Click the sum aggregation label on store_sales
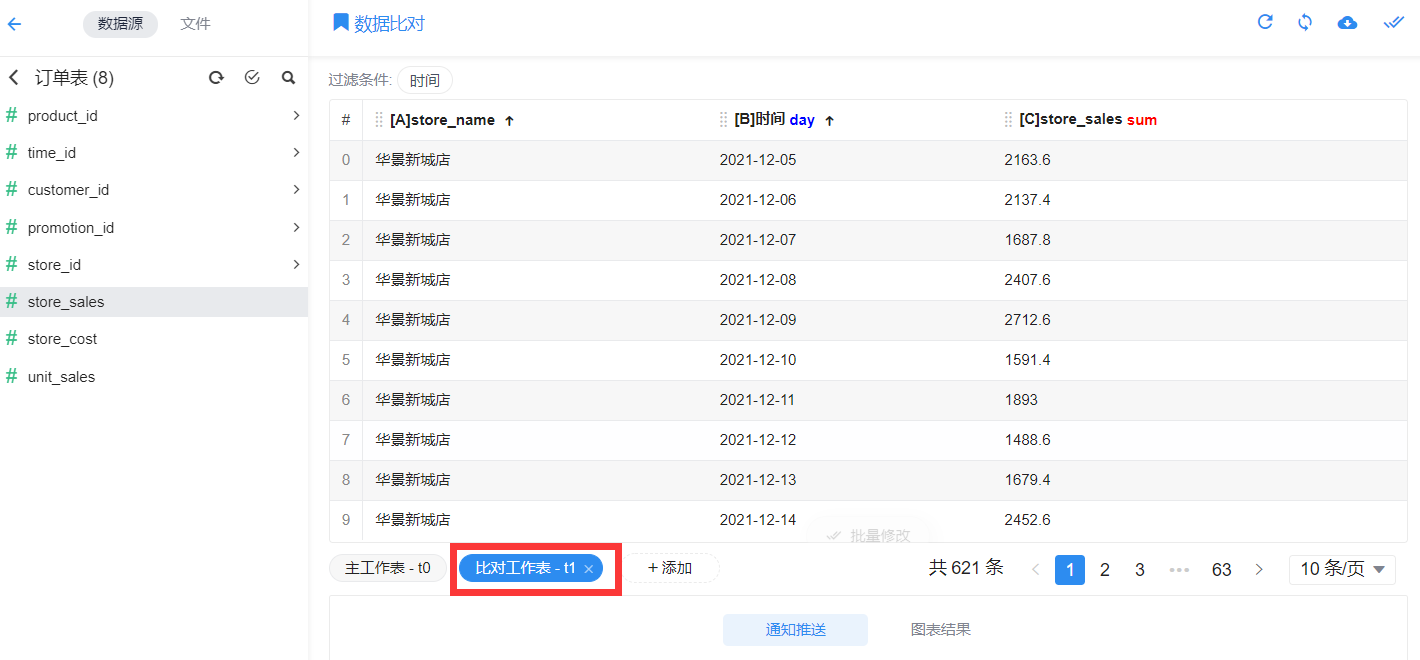The height and width of the screenshot is (660, 1420). (x=1142, y=120)
